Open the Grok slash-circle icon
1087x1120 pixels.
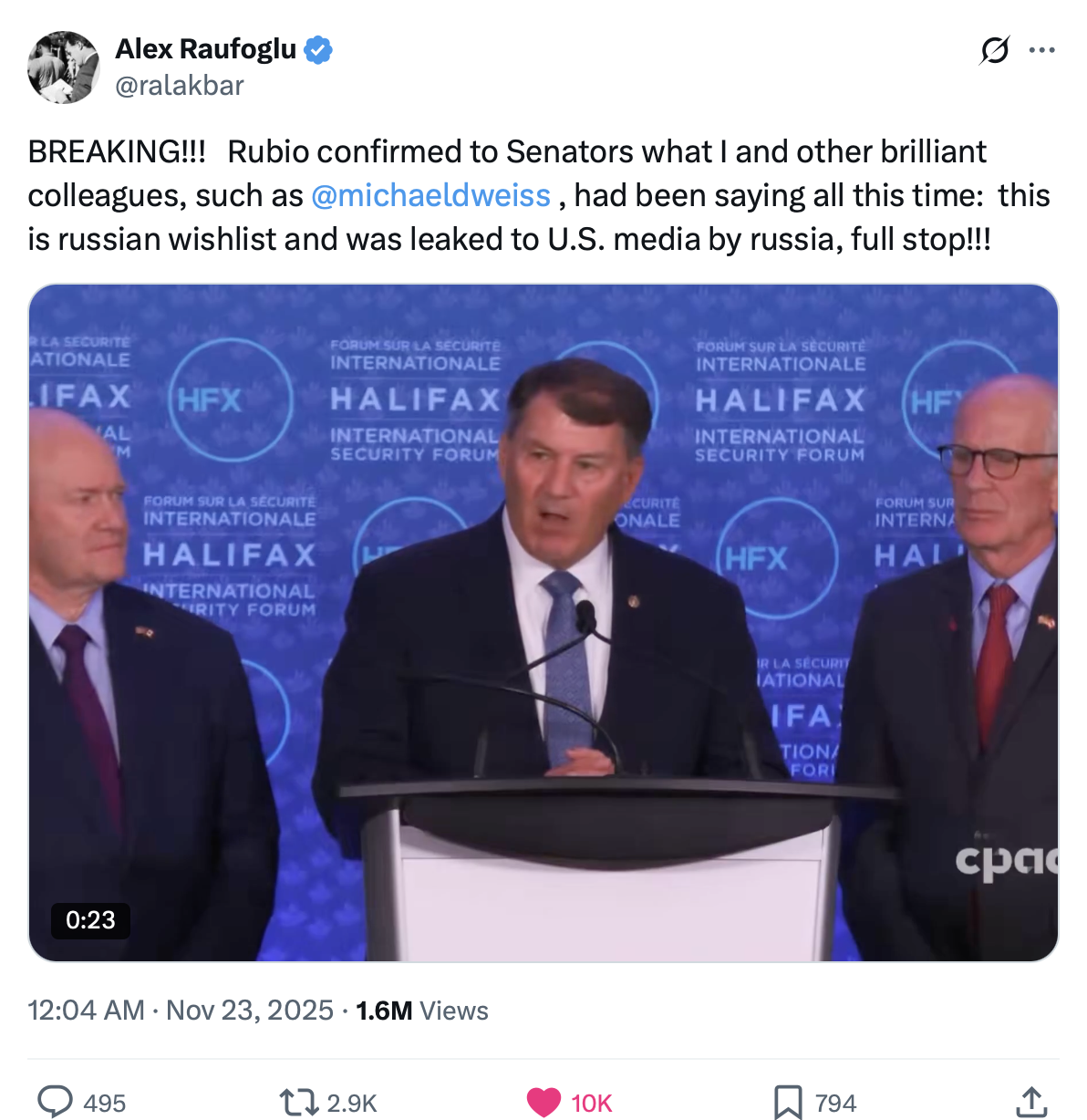click(994, 50)
